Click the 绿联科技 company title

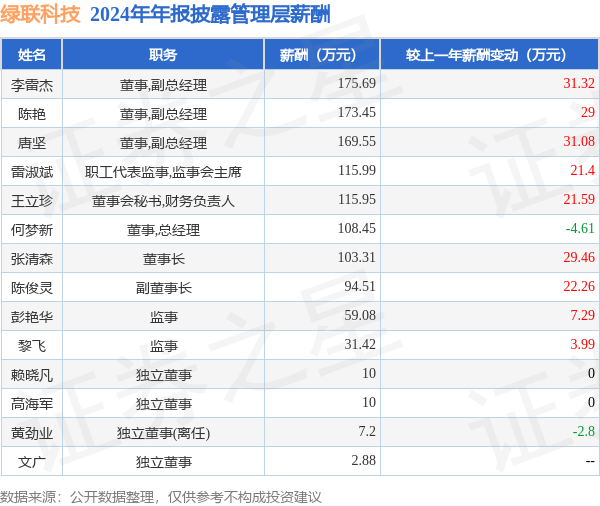coord(40,14)
